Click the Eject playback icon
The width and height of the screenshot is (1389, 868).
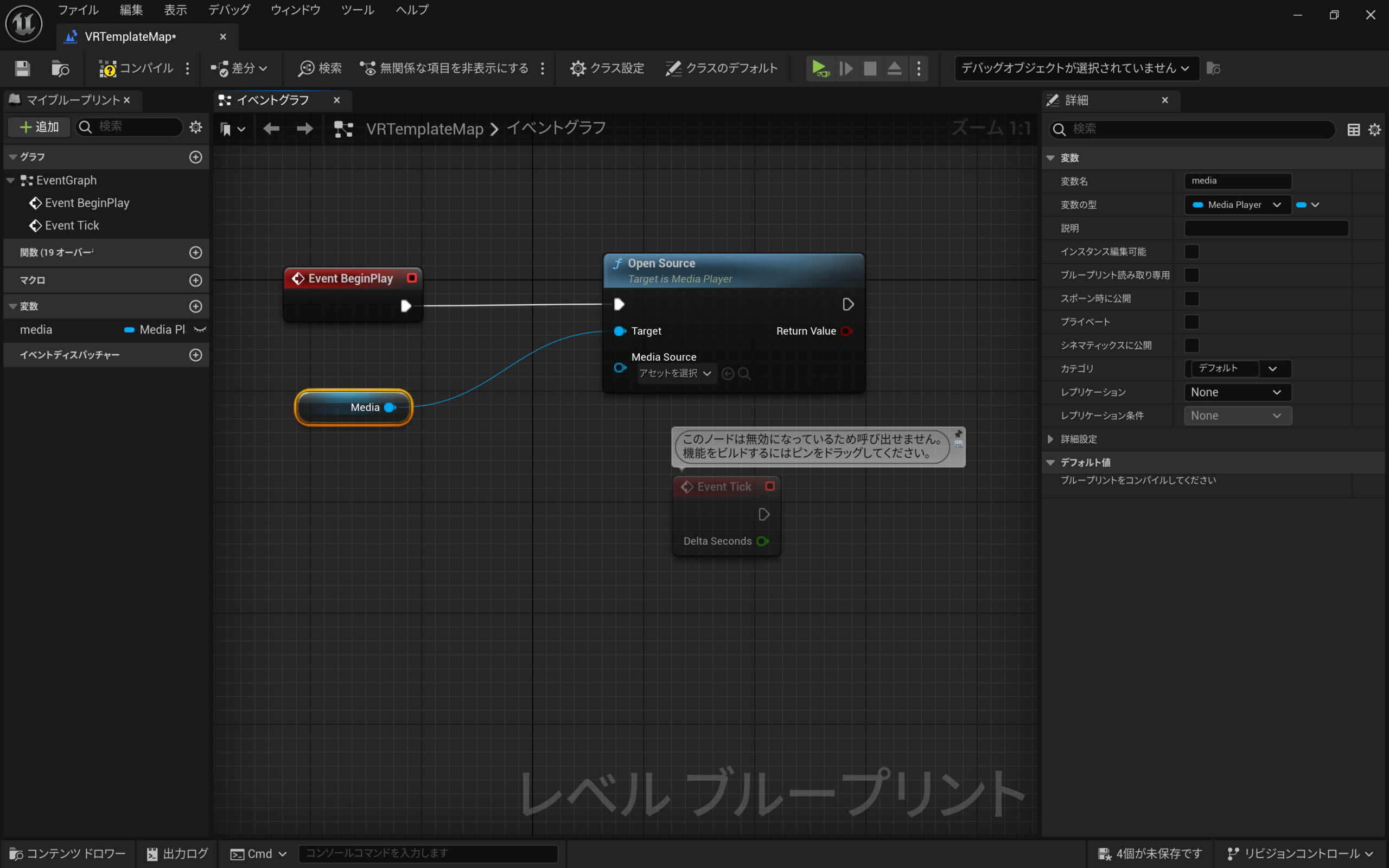coord(894,68)
